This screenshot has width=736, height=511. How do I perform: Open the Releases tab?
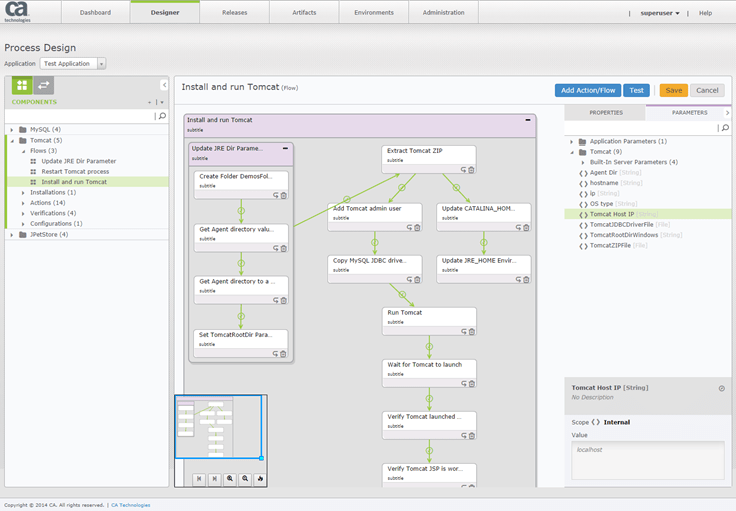pyautogui.click(x=235, y=13)
